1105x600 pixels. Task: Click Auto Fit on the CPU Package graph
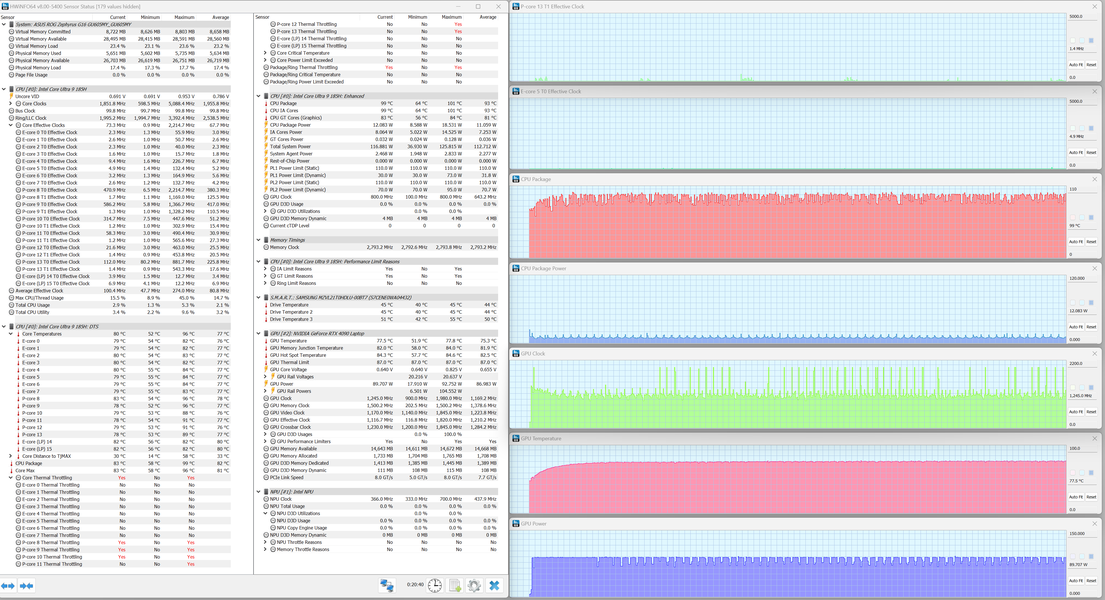click(1075, 242)
